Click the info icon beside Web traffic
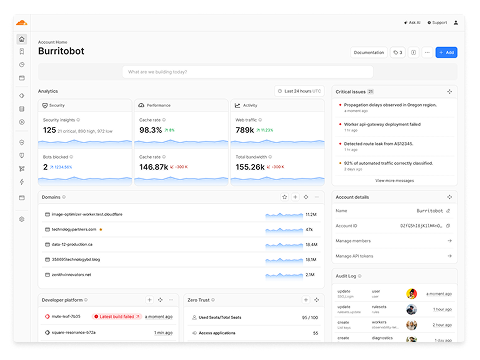 (260, 120)
